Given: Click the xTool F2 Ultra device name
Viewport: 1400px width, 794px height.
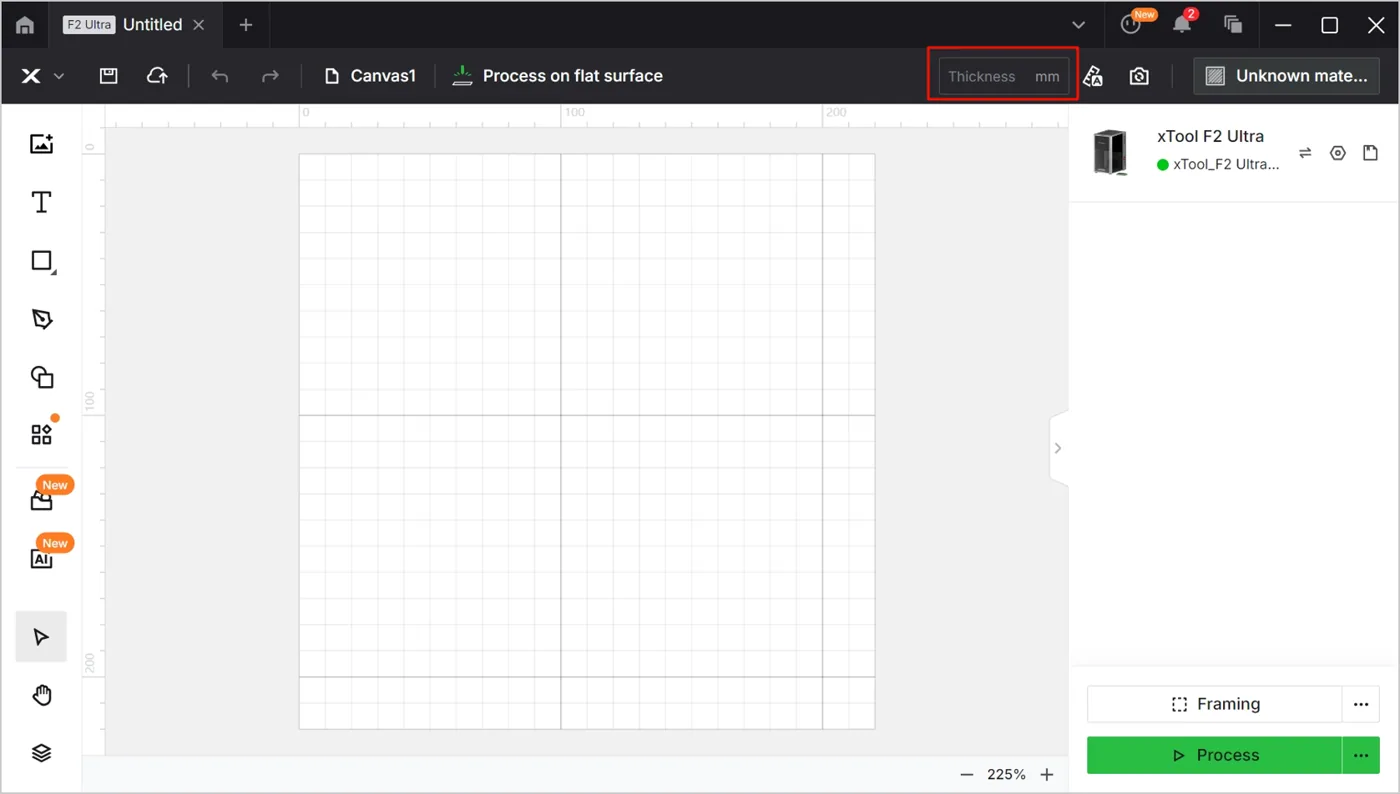Looking at the screenshot, I should point(1210,136).
